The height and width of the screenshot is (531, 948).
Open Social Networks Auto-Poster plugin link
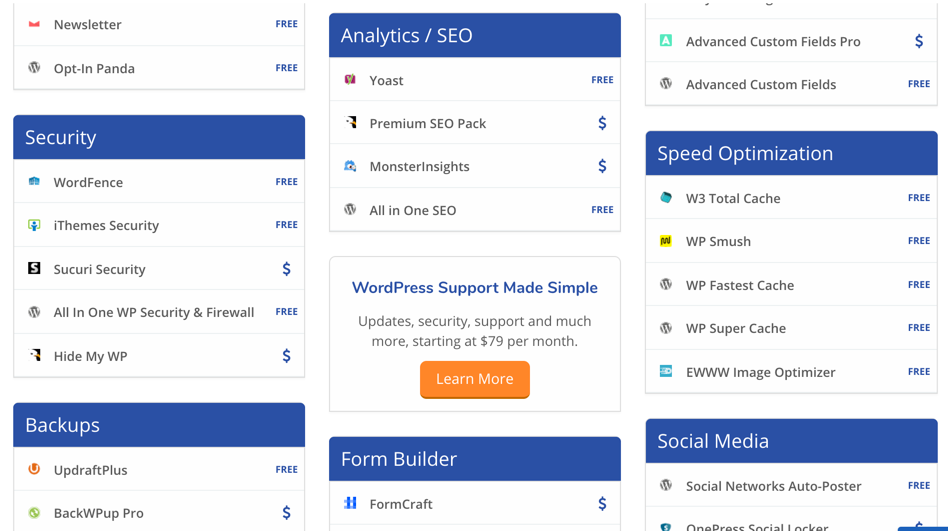[x=773, y=486]
